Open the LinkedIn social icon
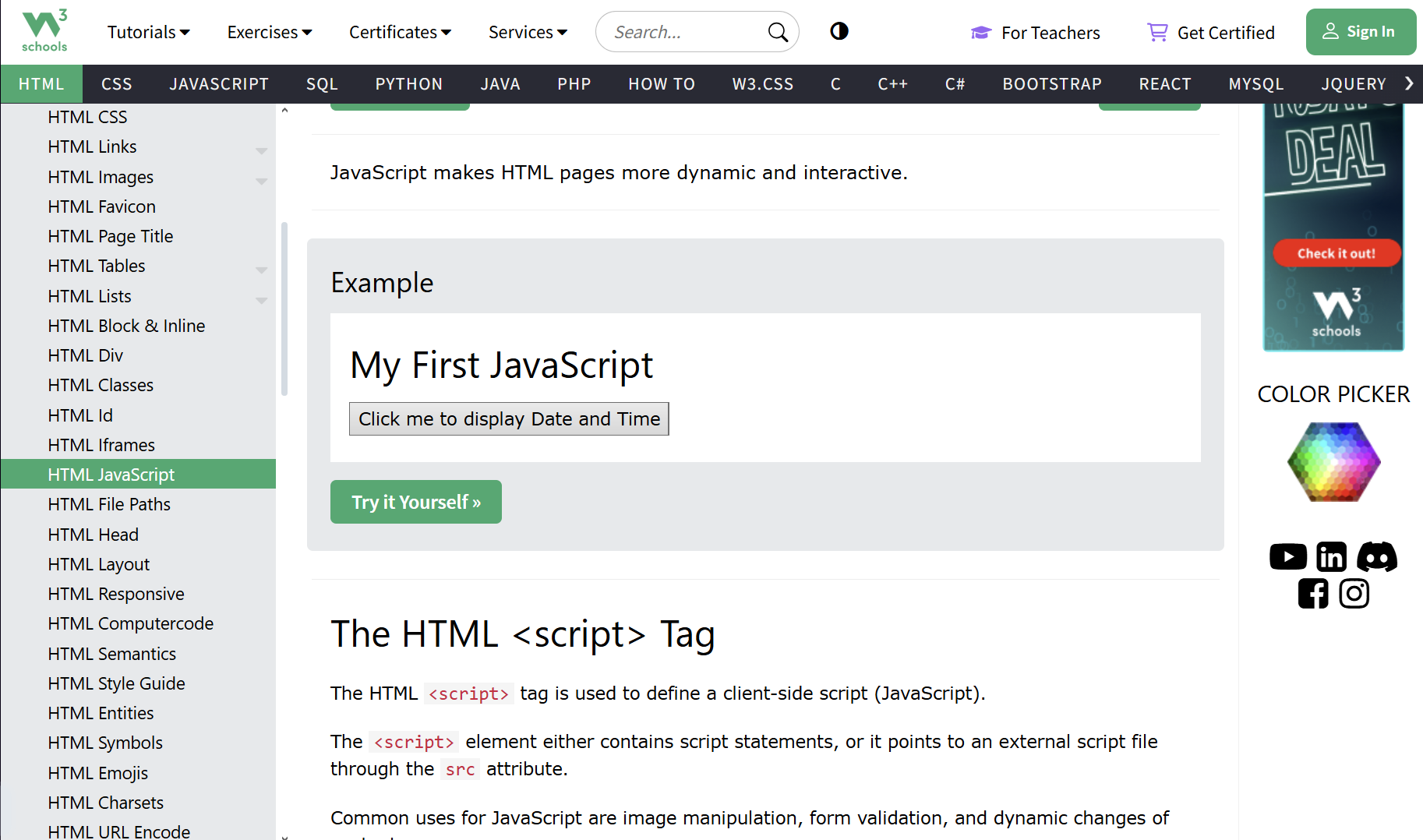Image resolution: width=1423 pixels, height=840 pixels. [1331, 556]
